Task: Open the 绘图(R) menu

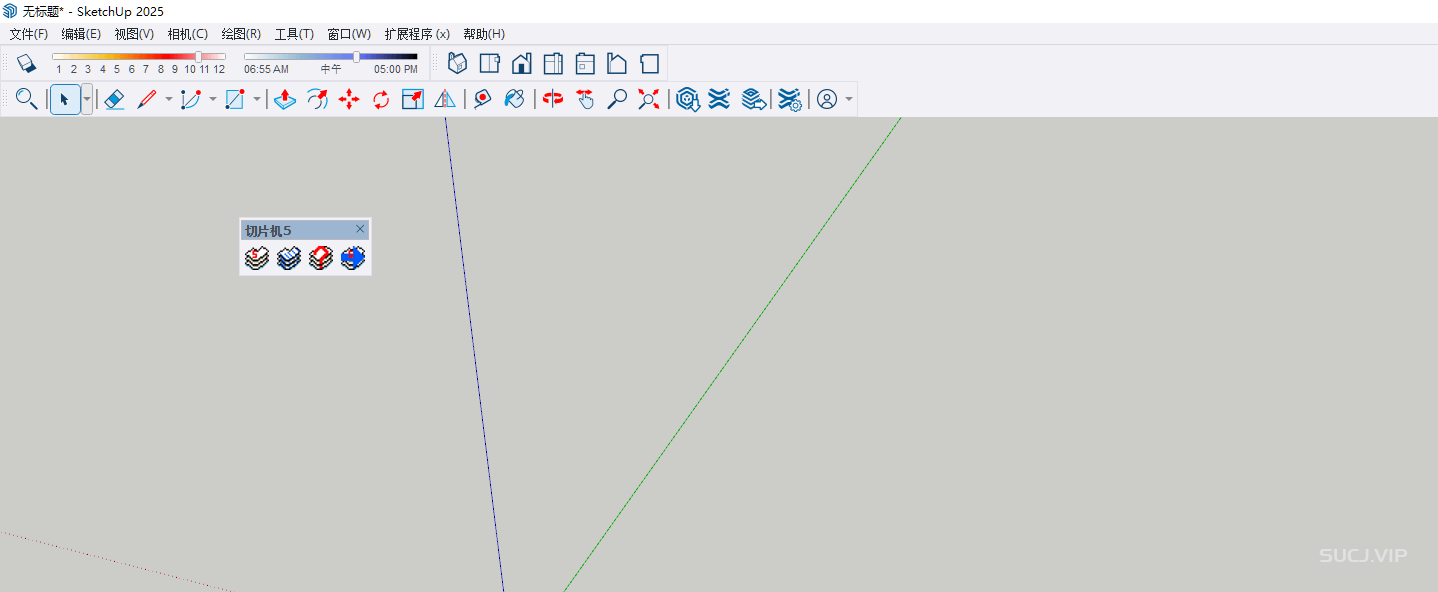Action: coord(241,34)
